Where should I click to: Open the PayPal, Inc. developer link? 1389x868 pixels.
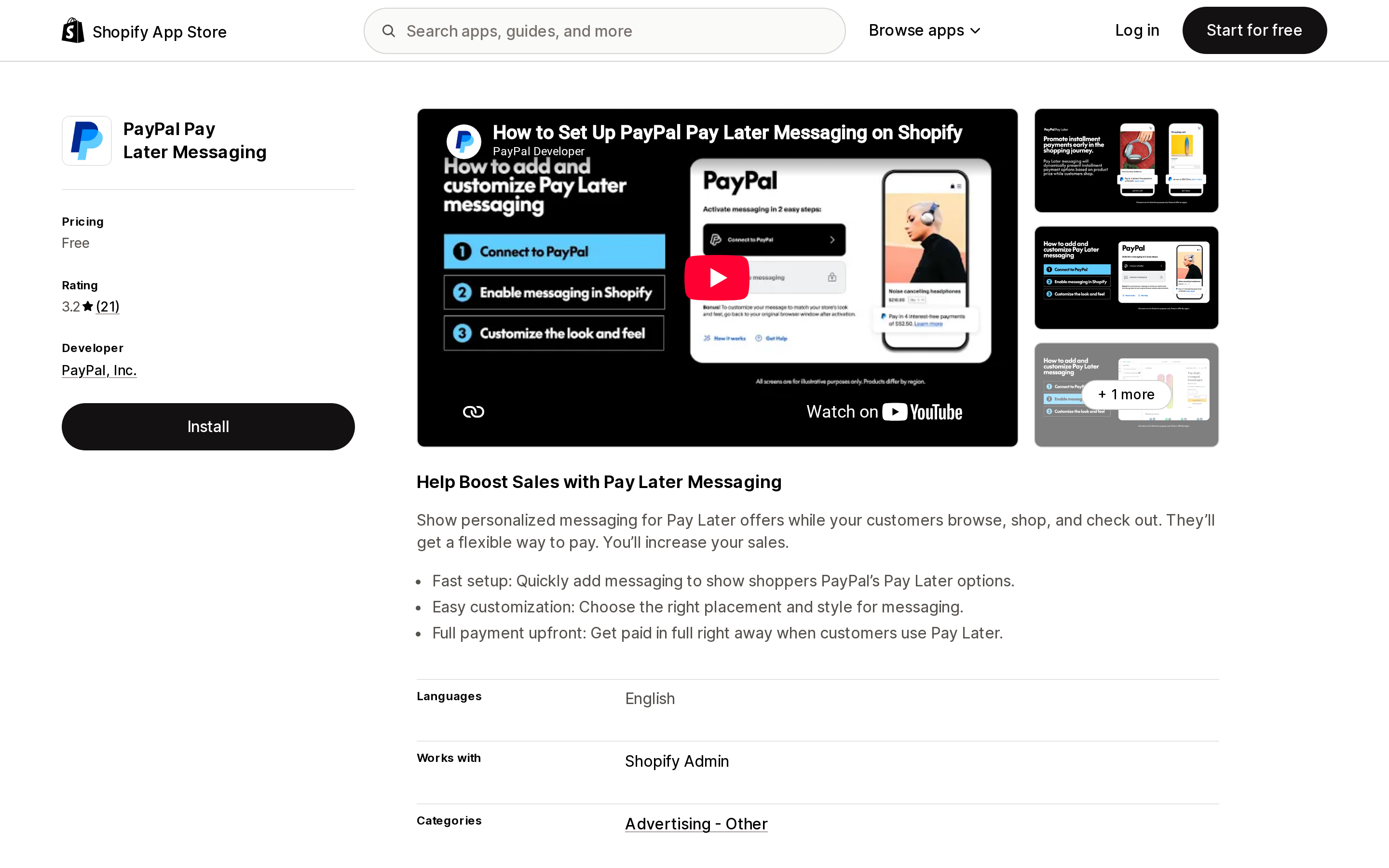99,370
